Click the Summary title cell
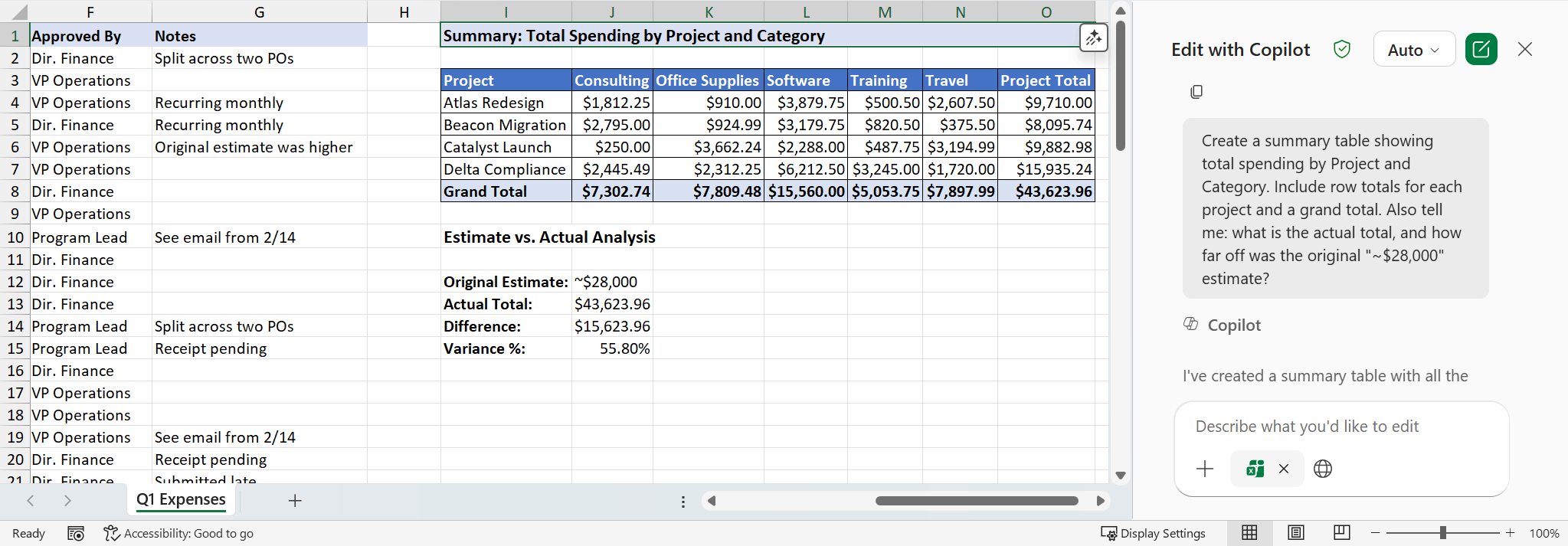Screen dimensions: 1568x546 pos(768,36)
